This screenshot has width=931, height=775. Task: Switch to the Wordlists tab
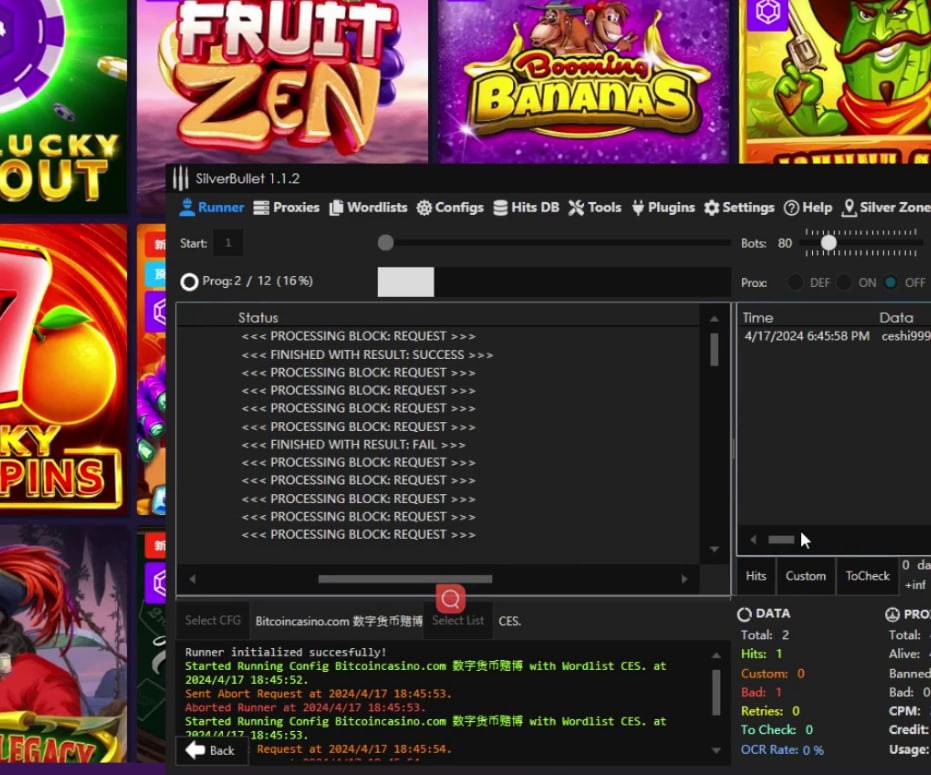(368, 207)
